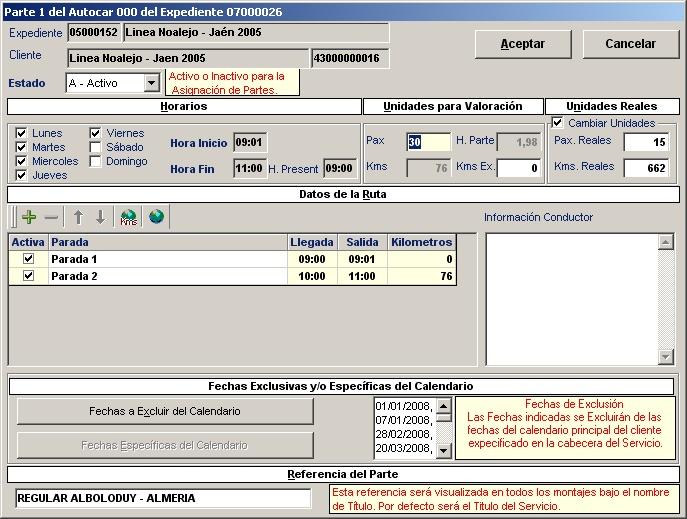Click the Kilometros column header
The image size is (687, 519).
tap(422, 242)
